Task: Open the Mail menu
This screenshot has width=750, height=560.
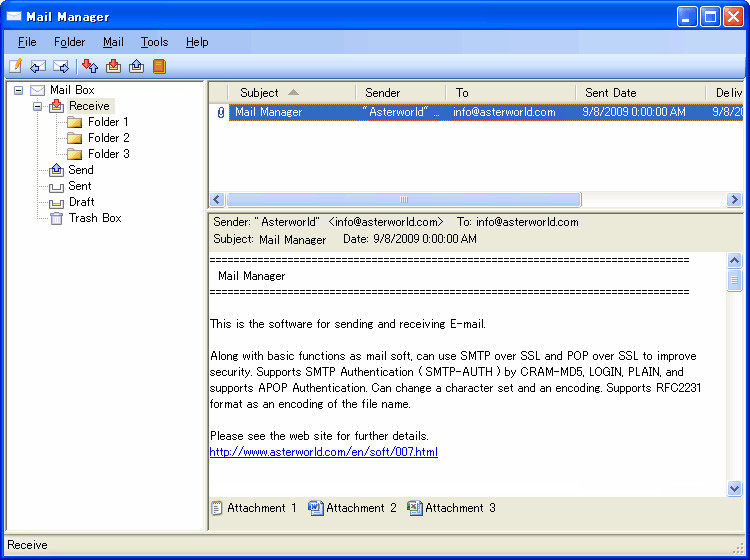Action: point(113,42)
